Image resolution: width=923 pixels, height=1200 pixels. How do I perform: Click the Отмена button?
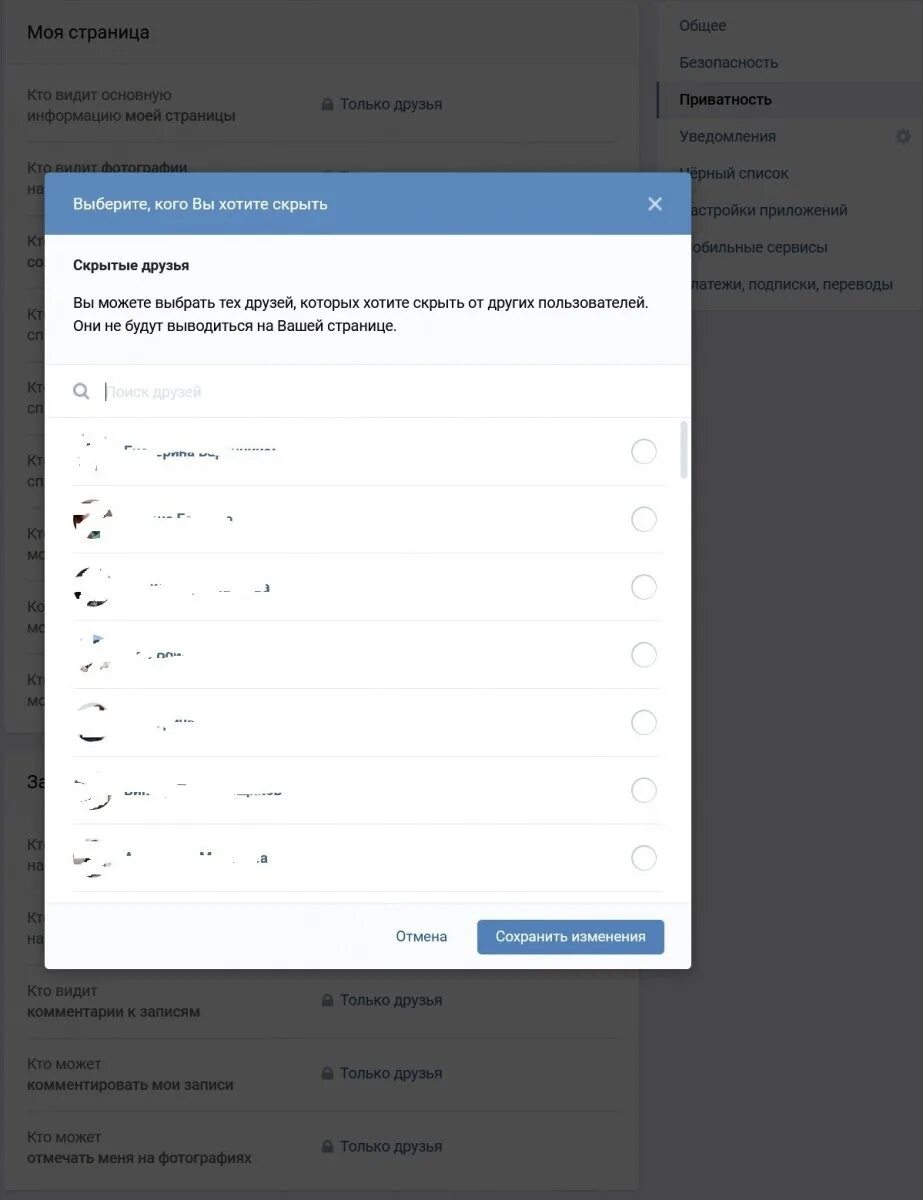click(x=421, y=937)
